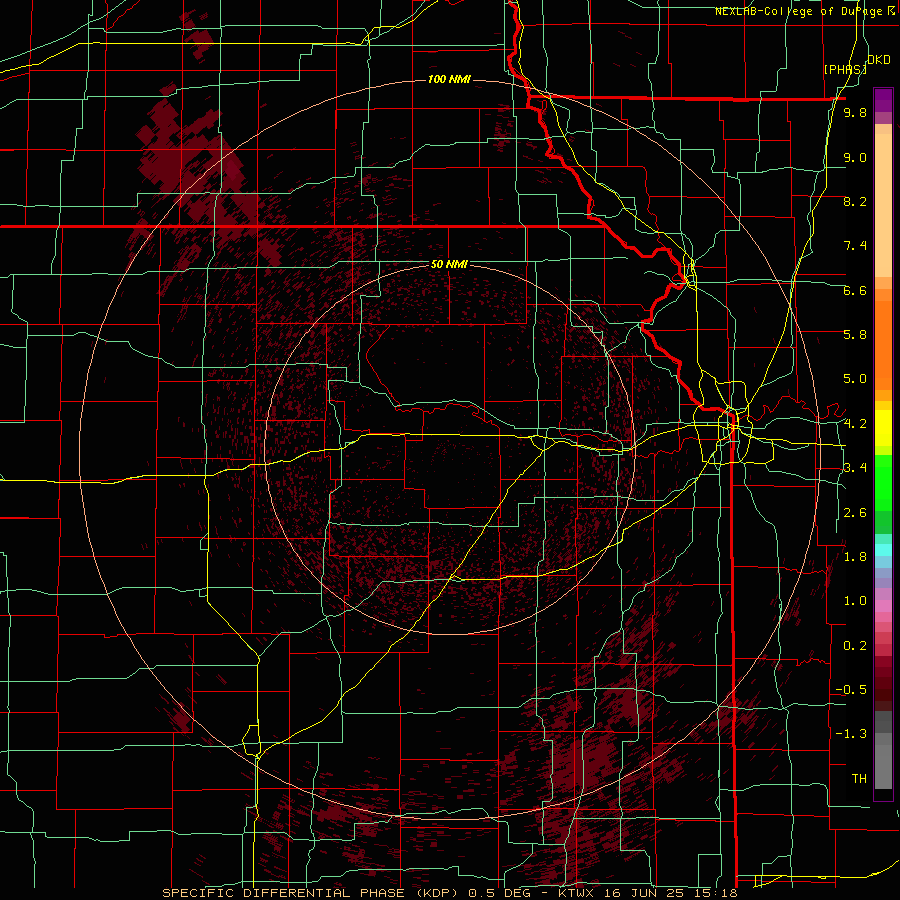900x900 pixels.
Task: Click the 6.6 value on color scale
Action: click(855, 290)
